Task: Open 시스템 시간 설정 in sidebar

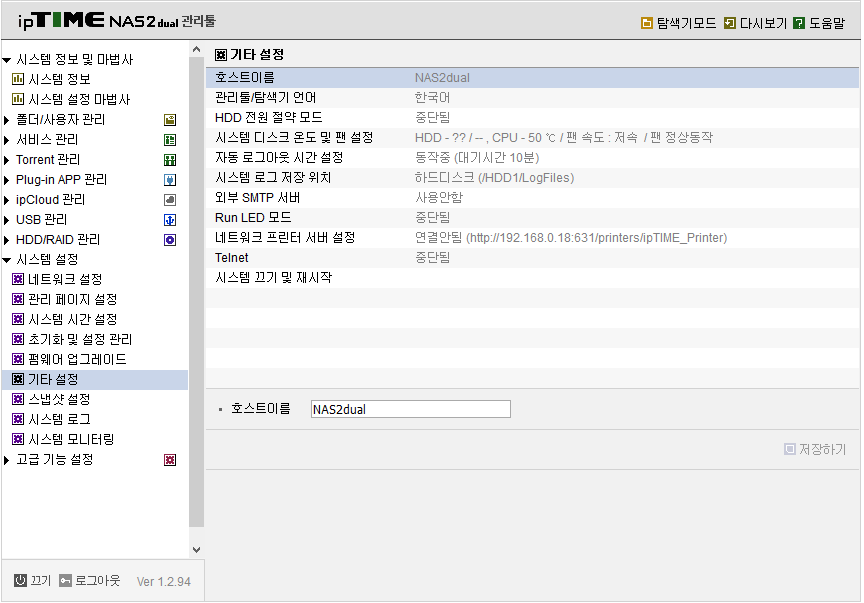Action: [x=72, y=320]
